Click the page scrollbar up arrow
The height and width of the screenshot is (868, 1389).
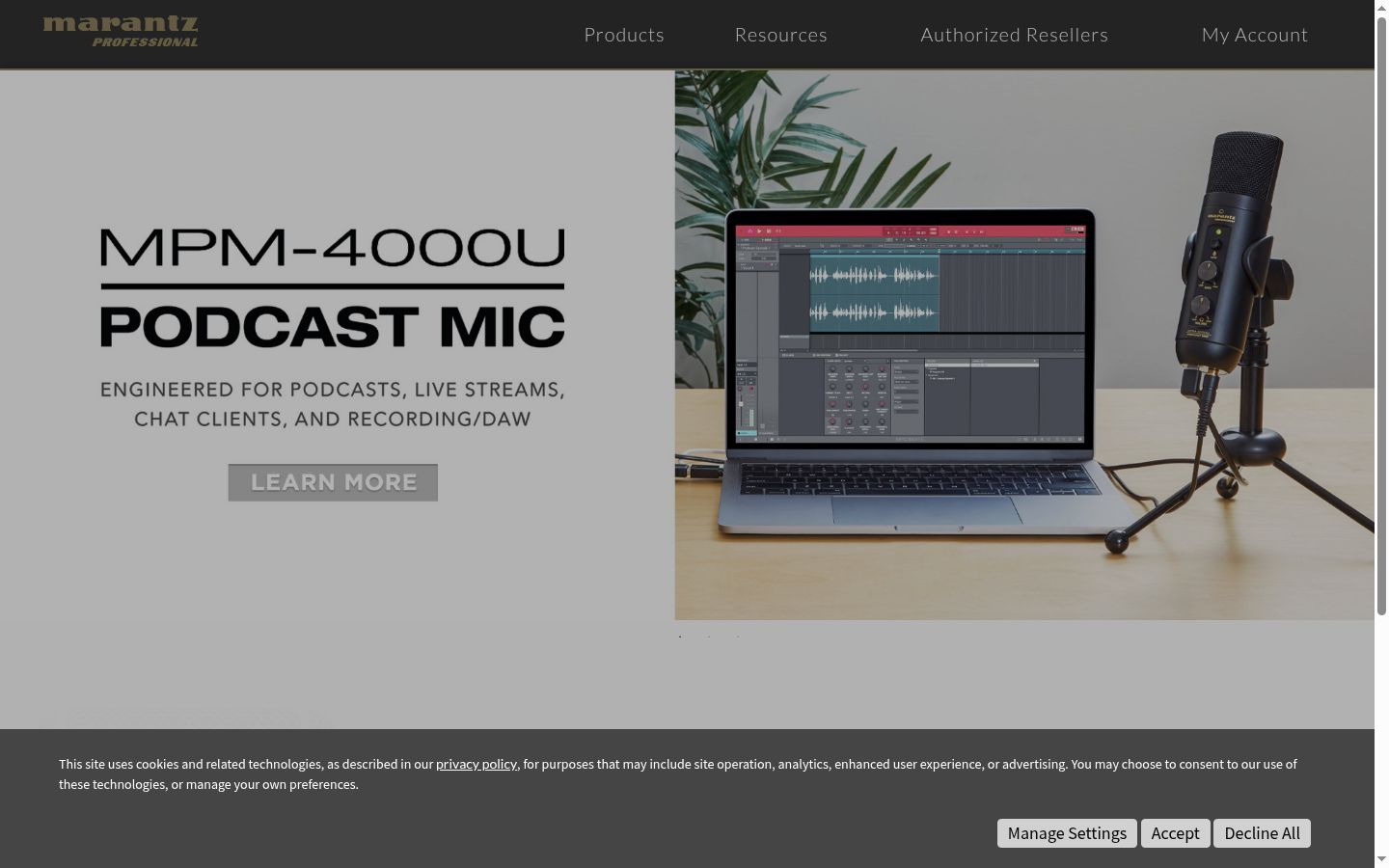tap(1381, 7)
